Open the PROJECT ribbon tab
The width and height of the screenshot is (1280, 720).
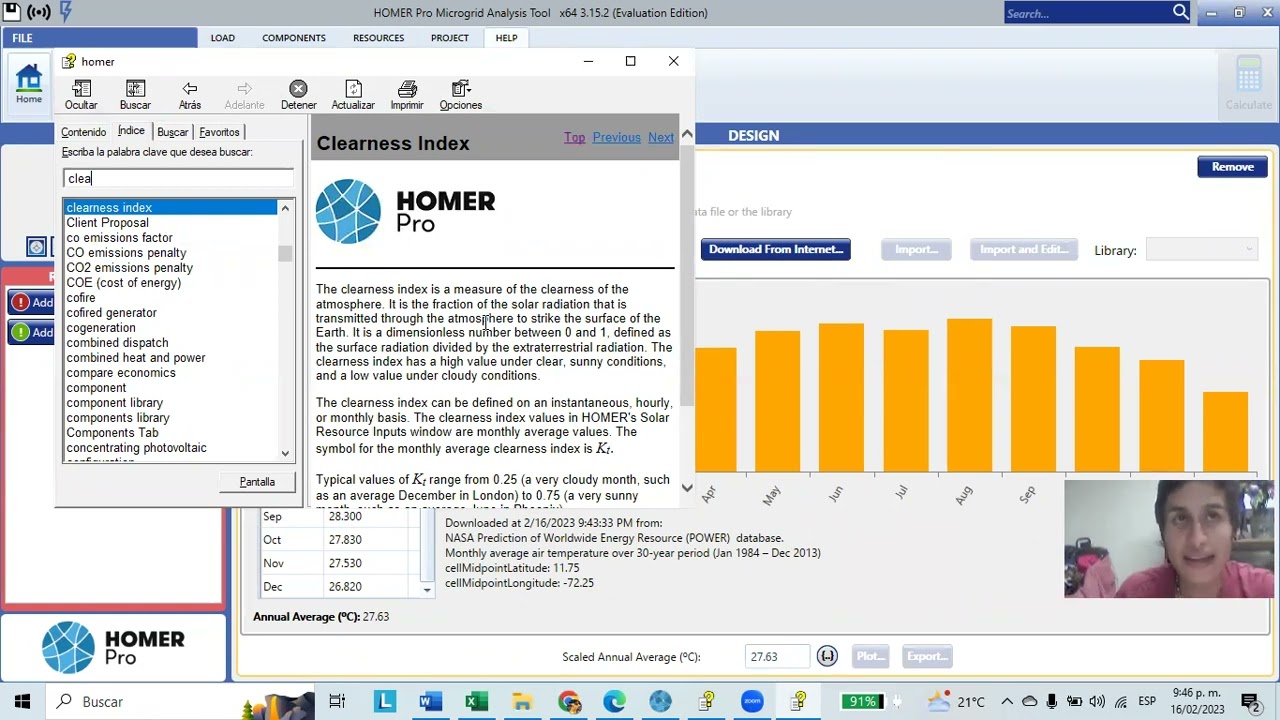click(x=449, y=38)
